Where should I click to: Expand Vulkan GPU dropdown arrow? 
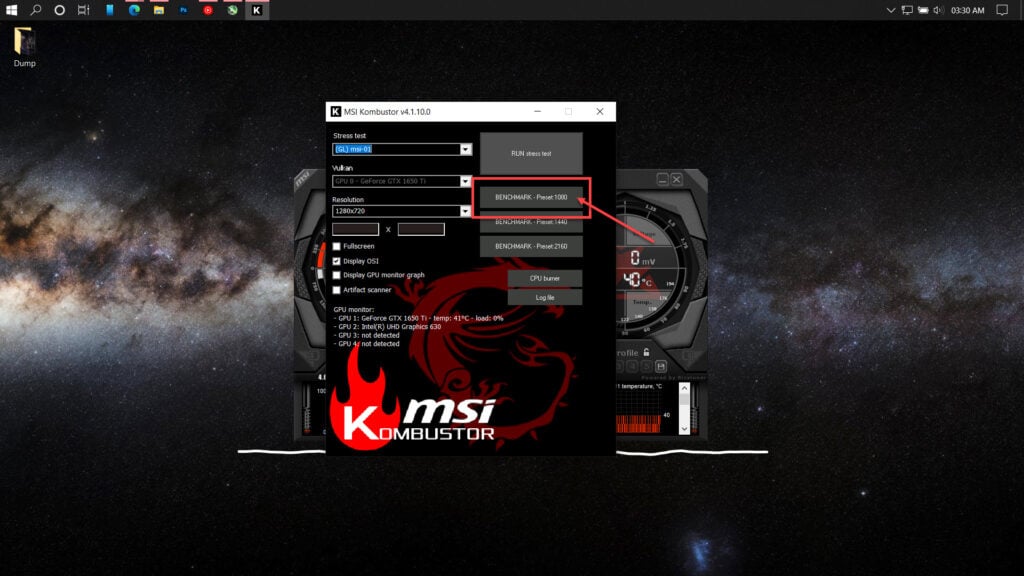tap(466, 181)
